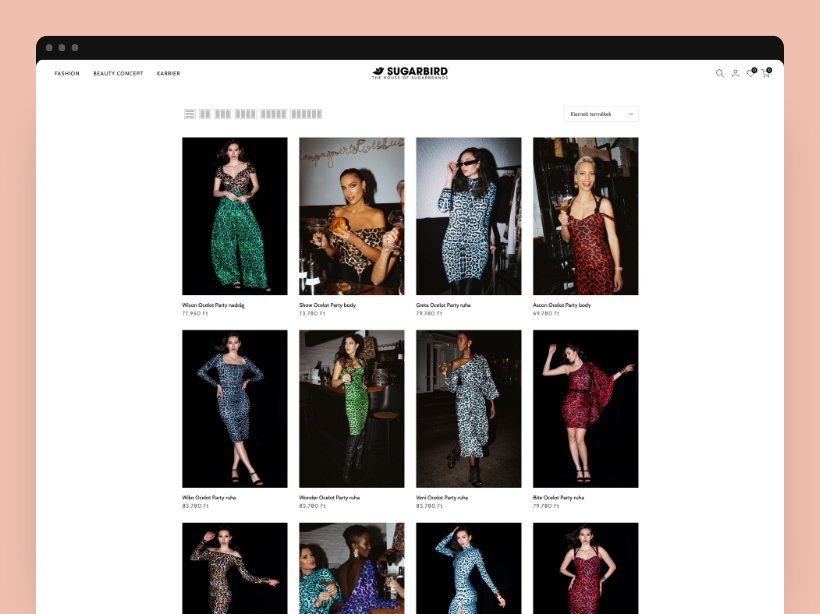
Task: Open the shopping cart icon
Action: pos(765,73)
